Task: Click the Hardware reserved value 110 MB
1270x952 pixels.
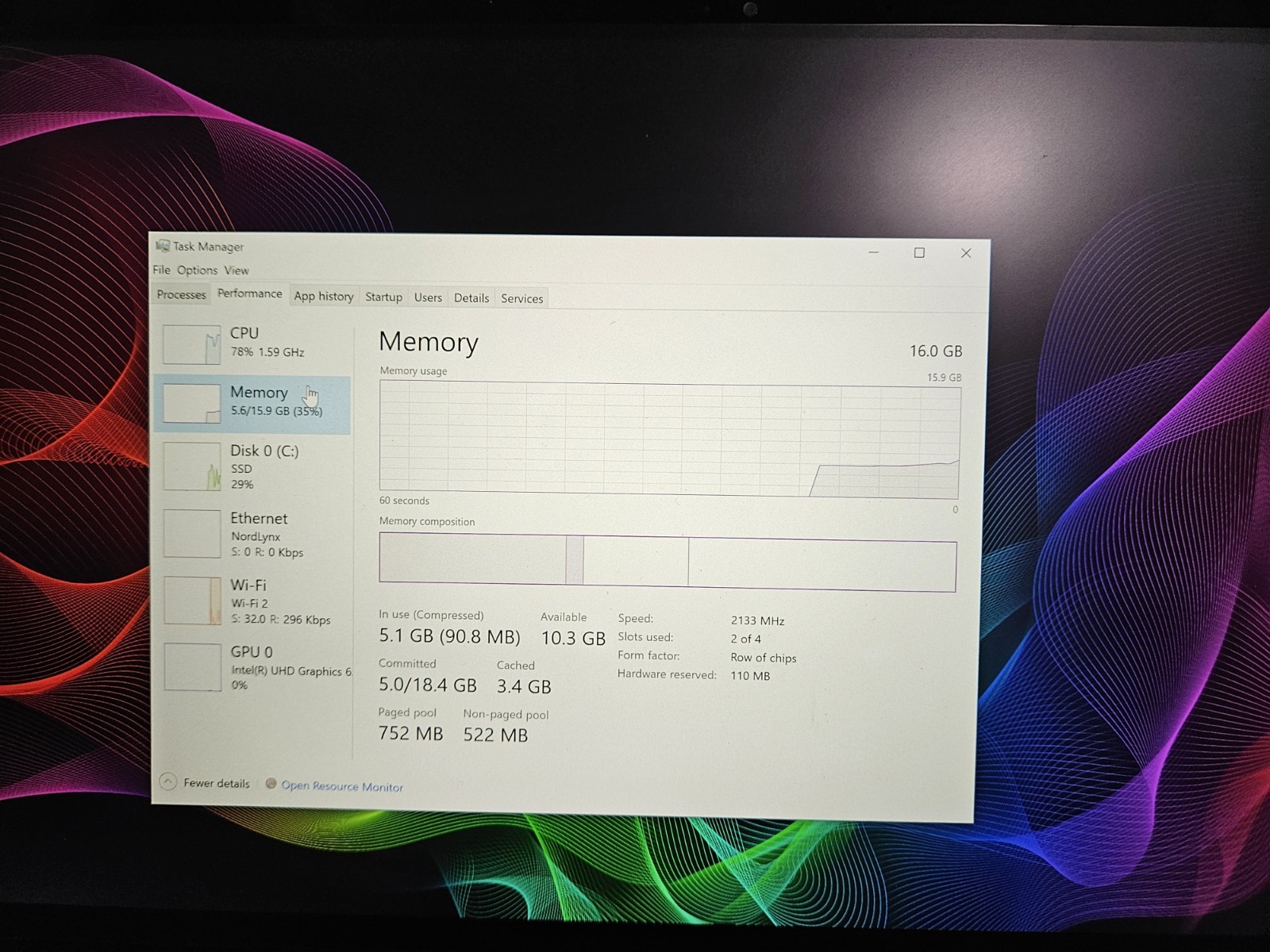Action: [750, 676]
